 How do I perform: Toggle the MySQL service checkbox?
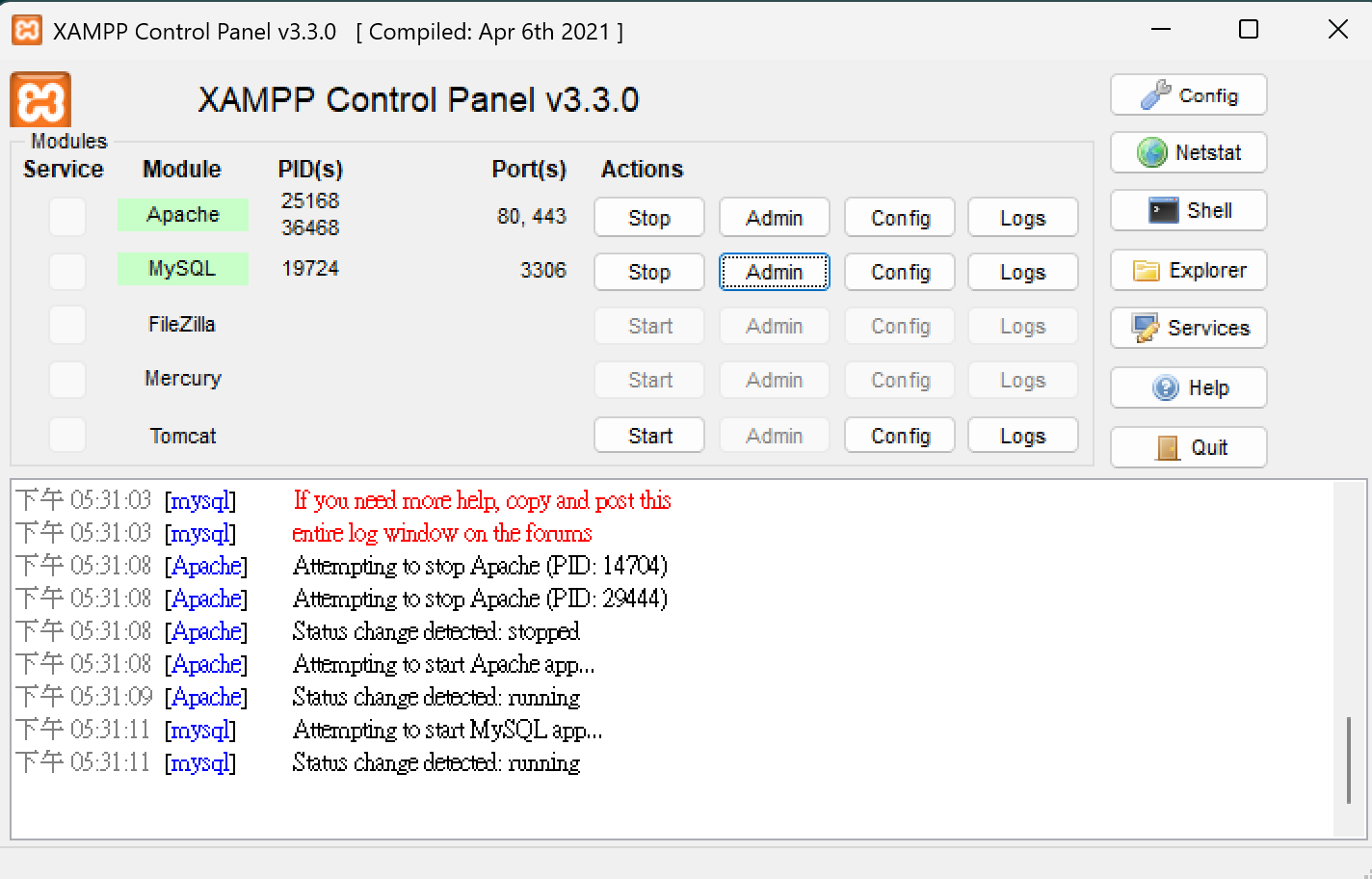[x=67, y=271]
